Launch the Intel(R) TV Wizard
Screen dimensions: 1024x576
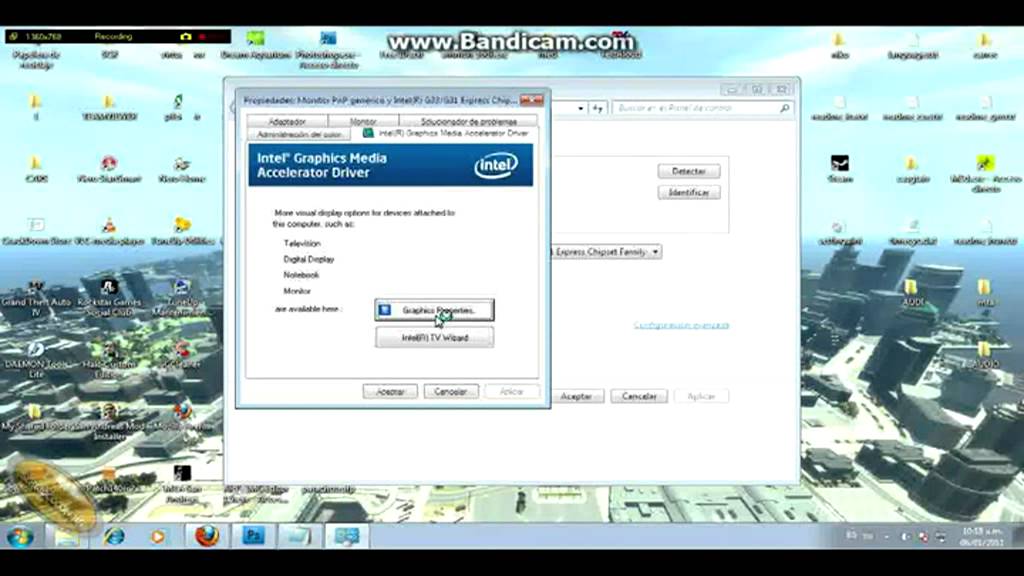(x=434, y=338)
